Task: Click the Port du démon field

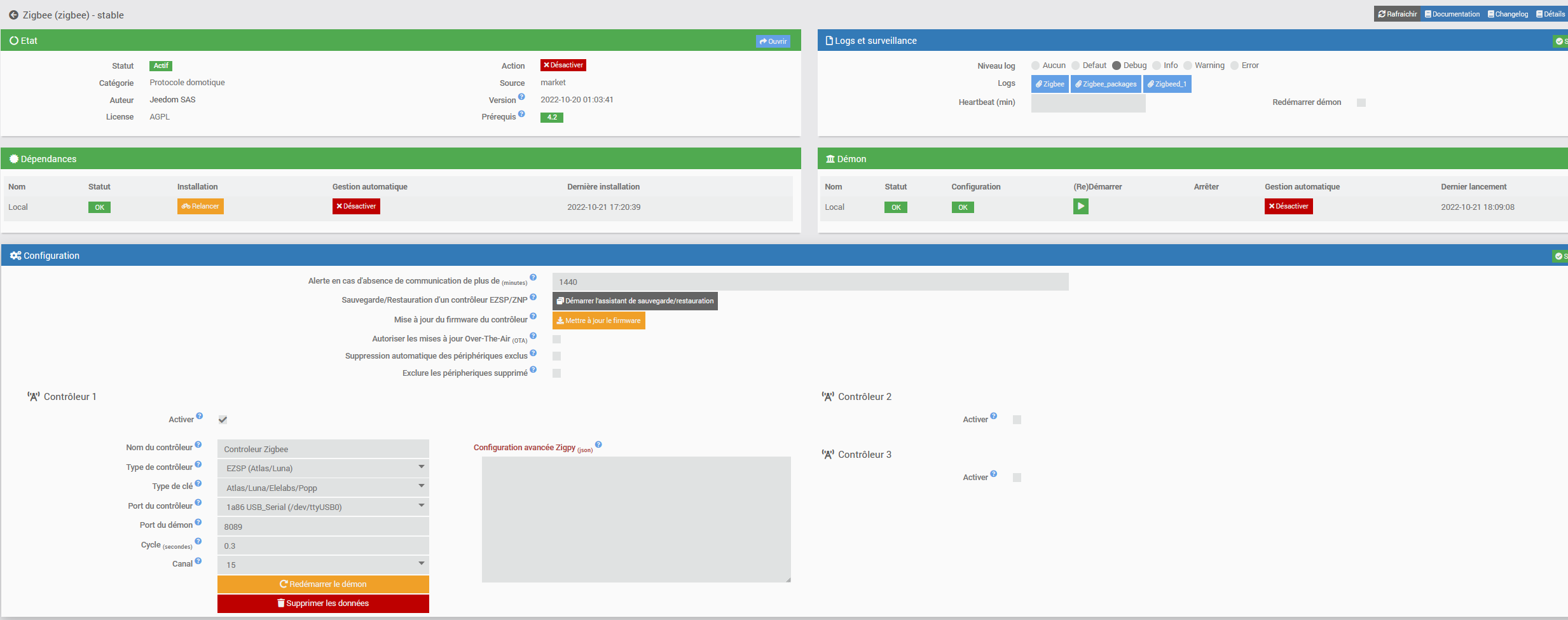Action: coord(323,527)
